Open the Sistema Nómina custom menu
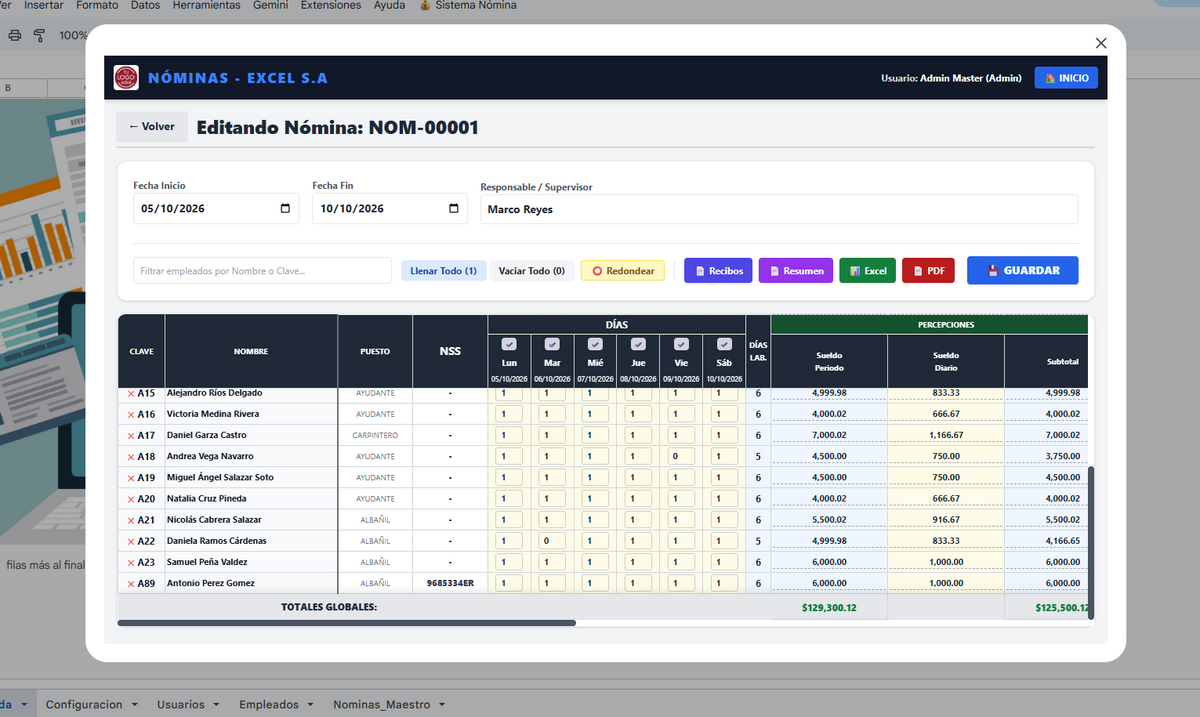 [467, 6]
